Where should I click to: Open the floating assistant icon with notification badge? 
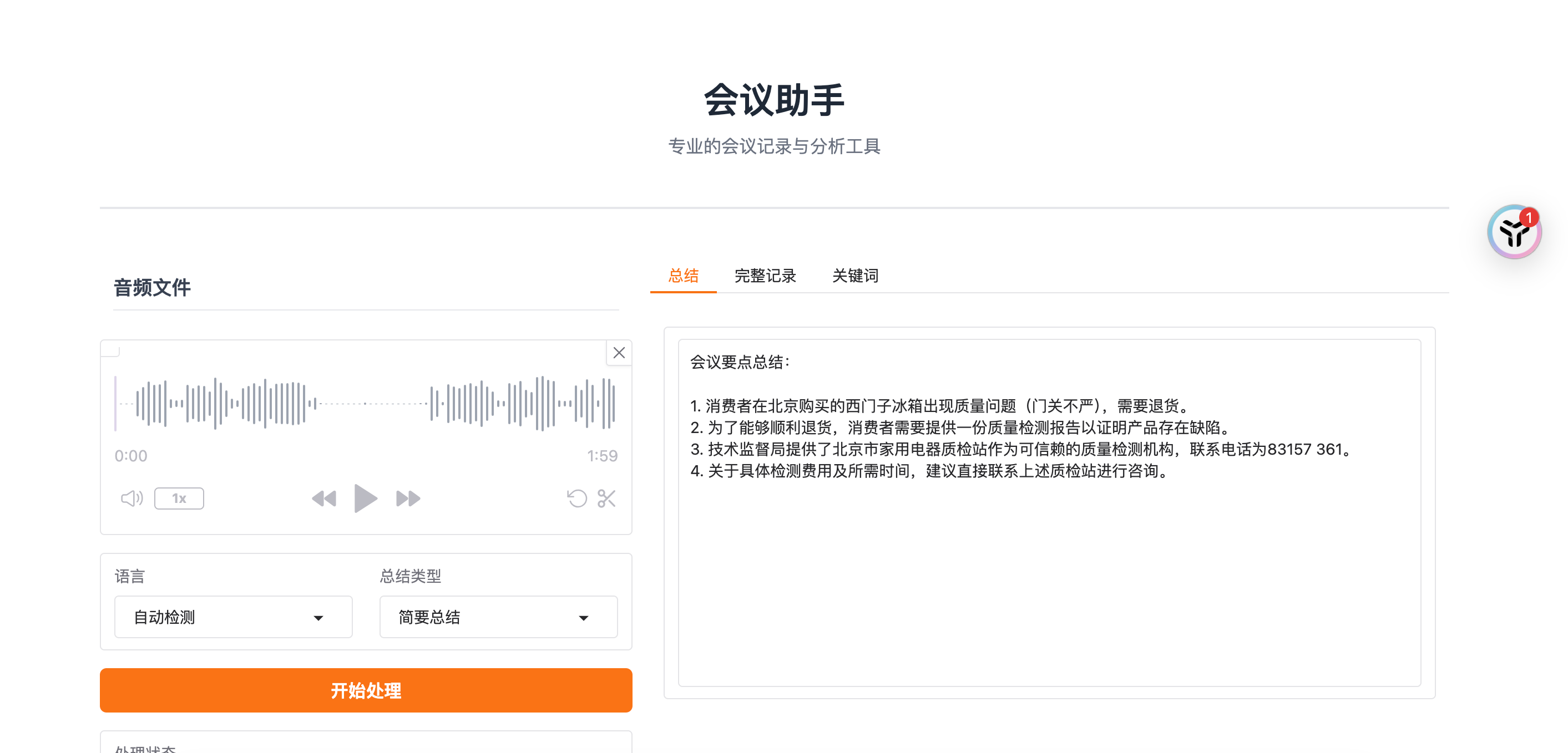(x=1515, y=231)
